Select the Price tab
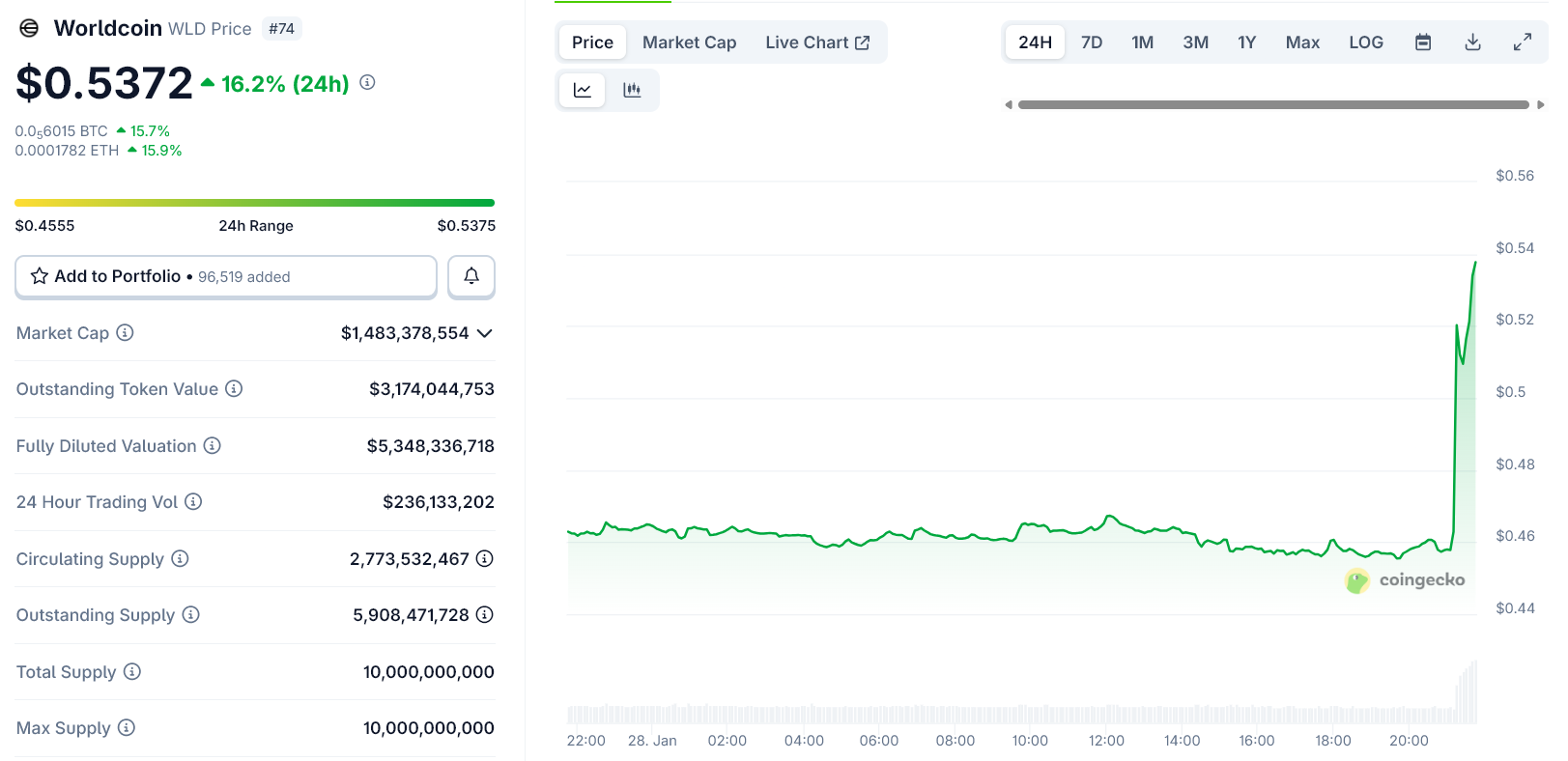The image size is (1568, 761). (x=592, y=42)
